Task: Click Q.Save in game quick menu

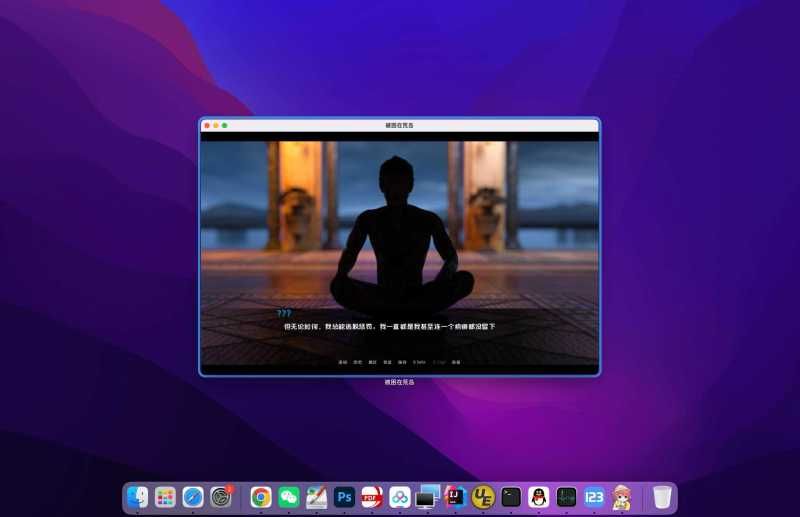Action: [419, 362]
